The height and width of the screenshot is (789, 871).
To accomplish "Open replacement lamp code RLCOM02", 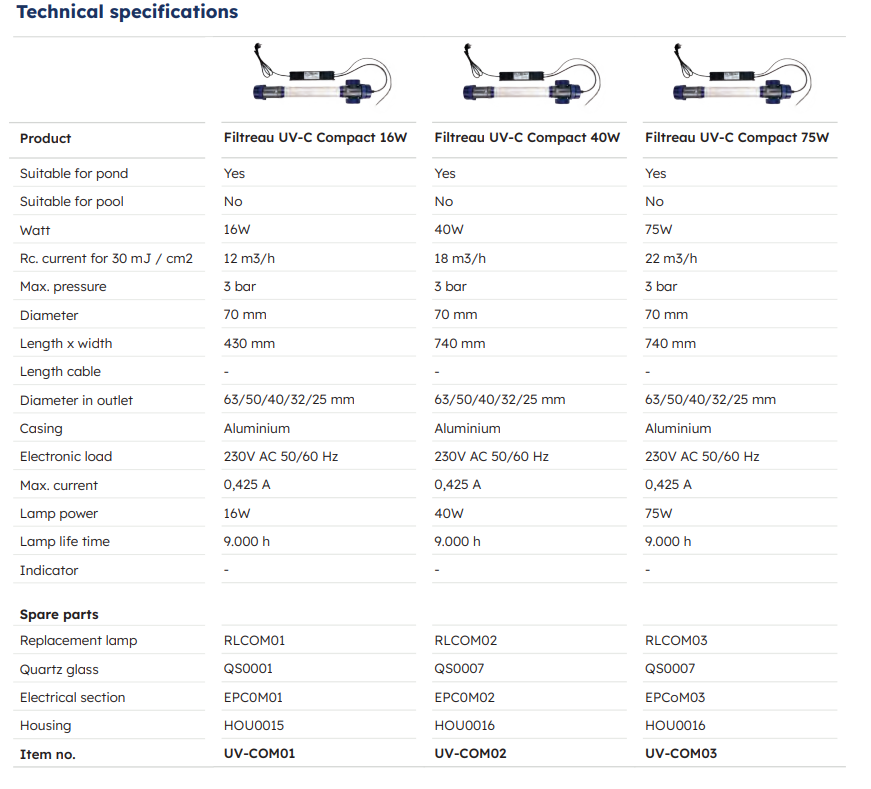I will (x=465, y=641).
